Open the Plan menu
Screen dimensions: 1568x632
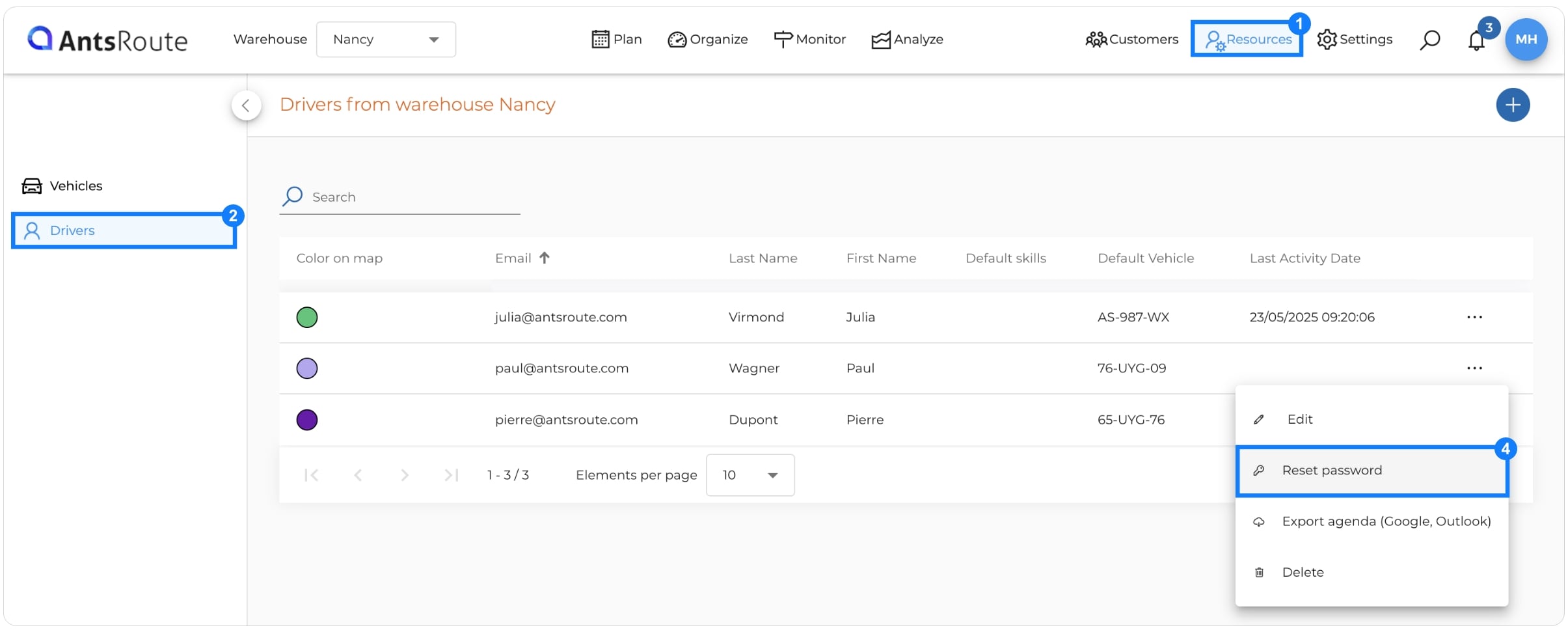[x=617, y=40]
